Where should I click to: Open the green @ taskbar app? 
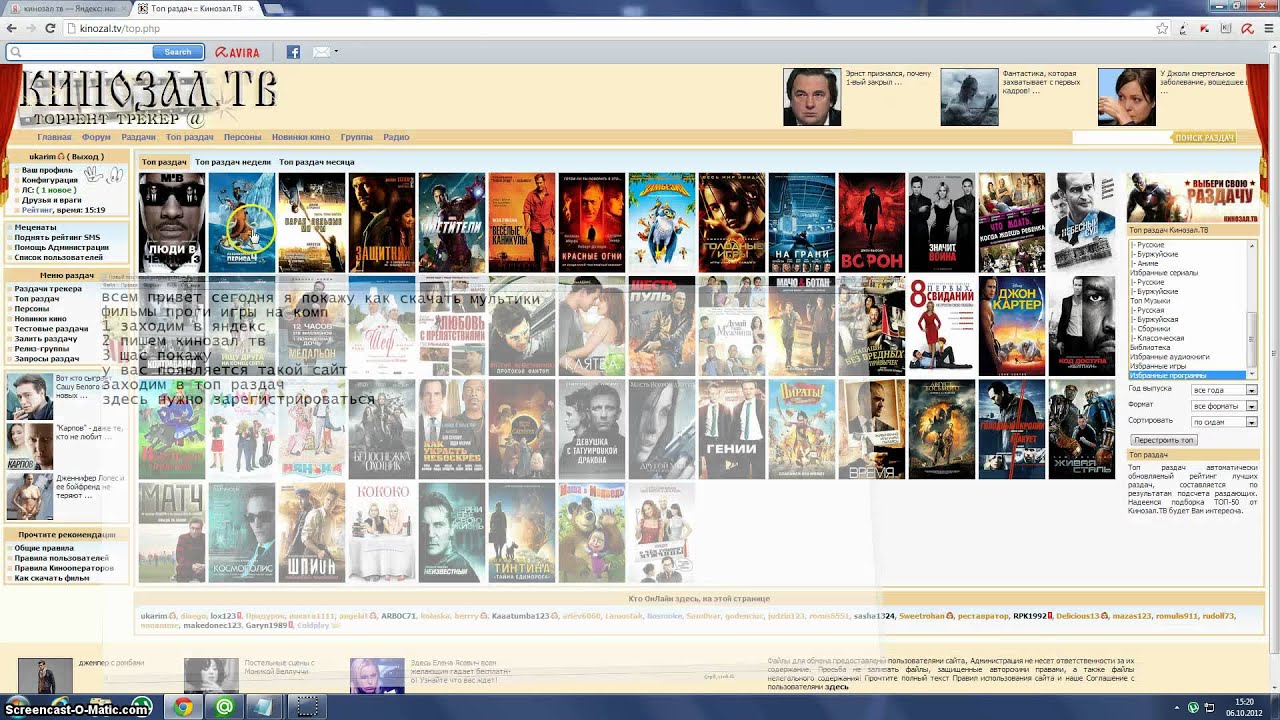pyautogui.click(x=225, y=707)
